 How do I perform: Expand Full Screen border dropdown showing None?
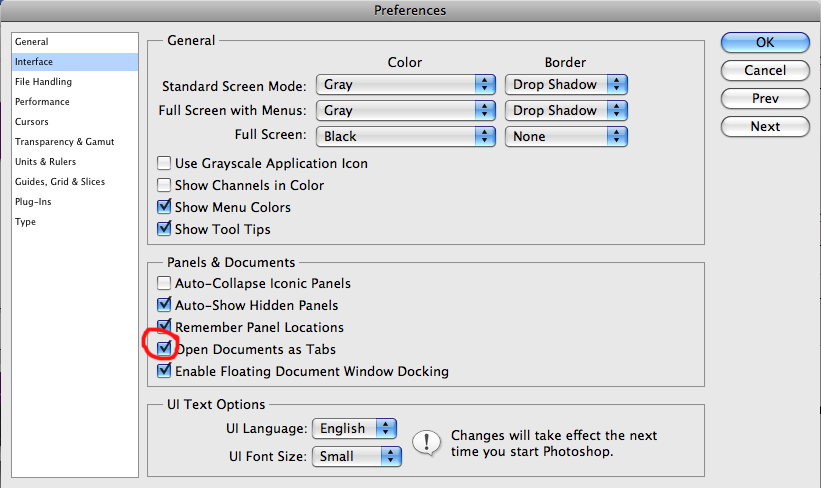pyautogui.click(x=566, y=136)
